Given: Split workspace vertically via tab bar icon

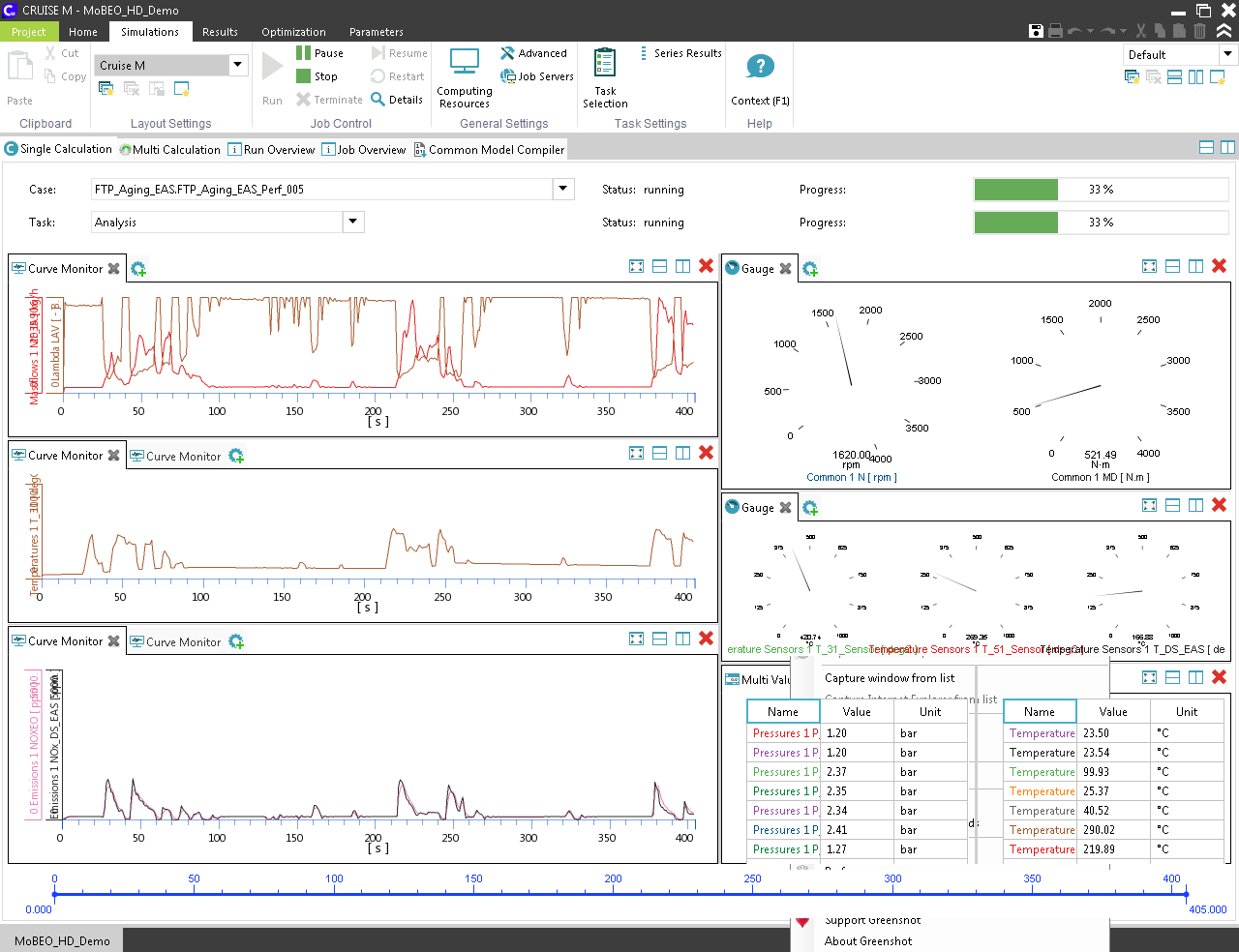Looking at the screenshot, I should pos(1227,147).
